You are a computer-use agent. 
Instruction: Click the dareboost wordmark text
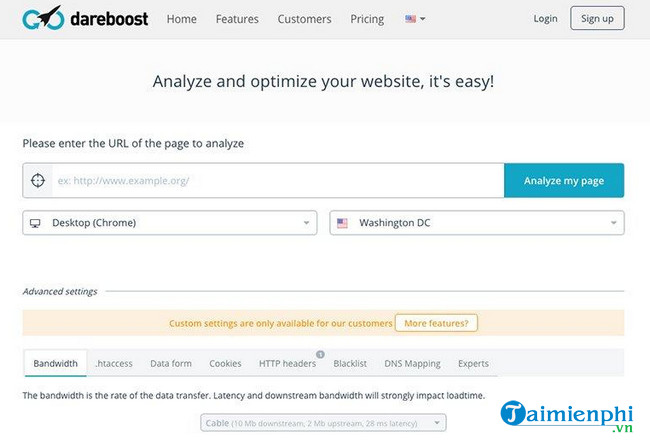[x=109, y=19]
